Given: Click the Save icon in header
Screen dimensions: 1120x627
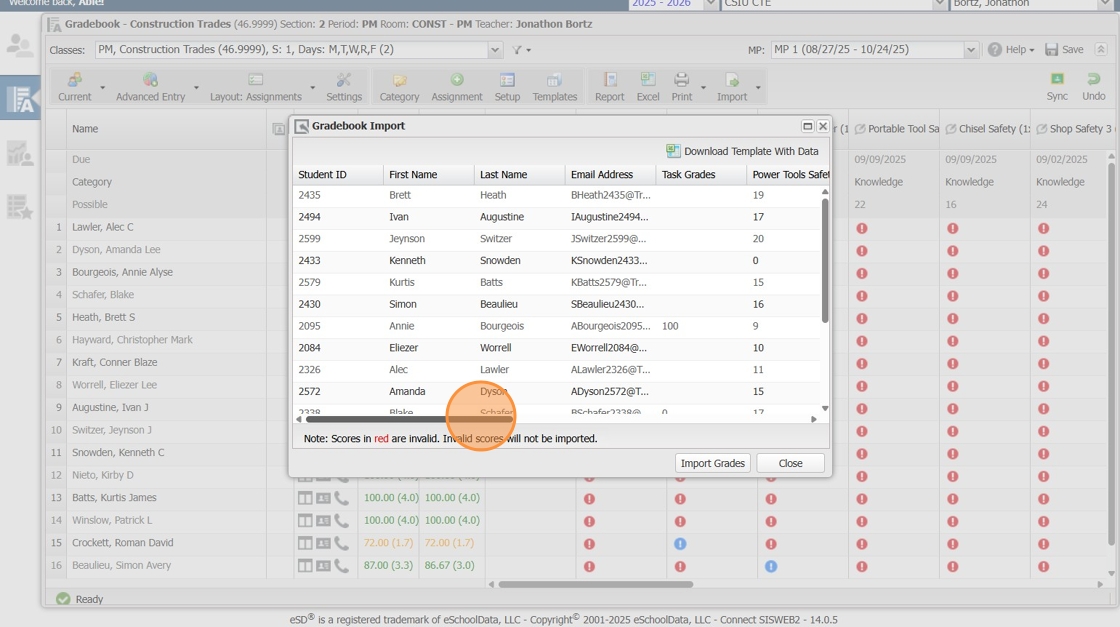Looking at the screenshot, I should [x=1051, y=49].
